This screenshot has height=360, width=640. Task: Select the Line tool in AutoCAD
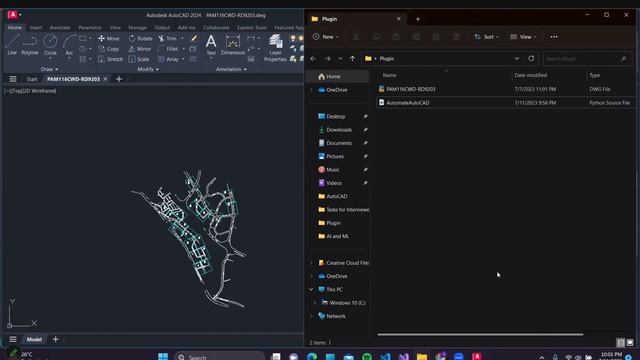coord(12,45)
